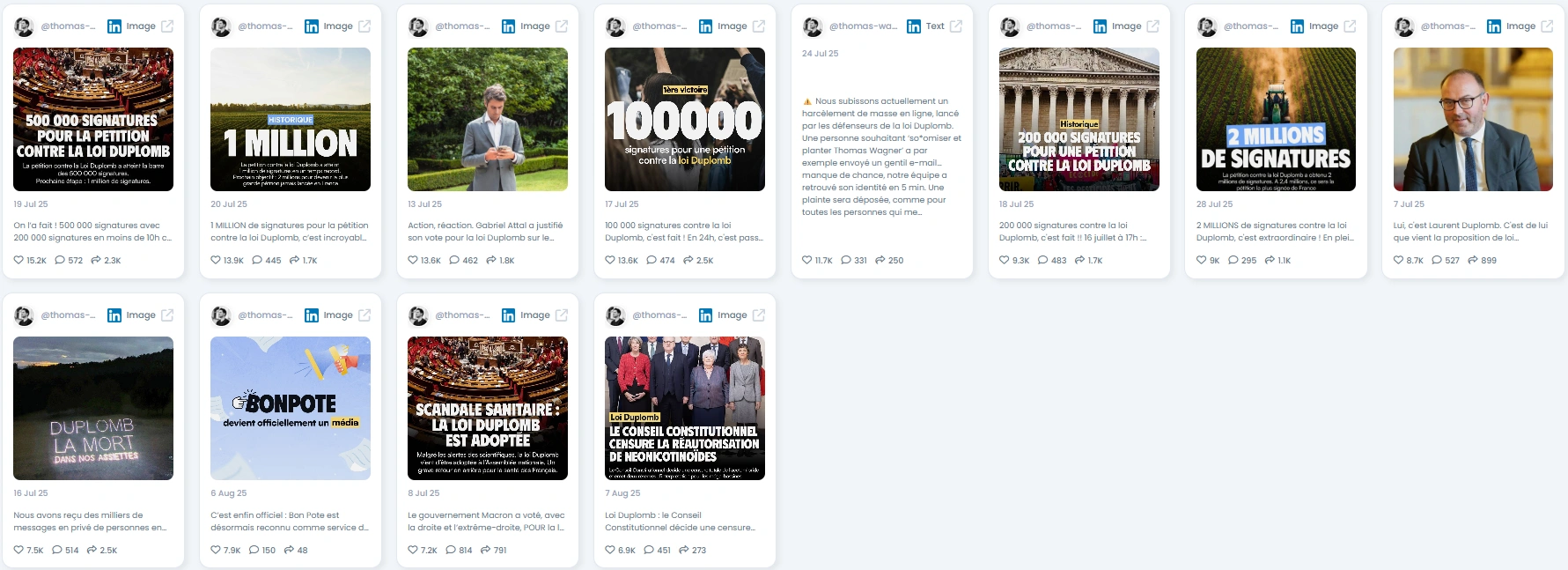This screenshot has height=570, width=1568.
Task: Click heart icon showing 15.2K likes
Action: point(18,260)
